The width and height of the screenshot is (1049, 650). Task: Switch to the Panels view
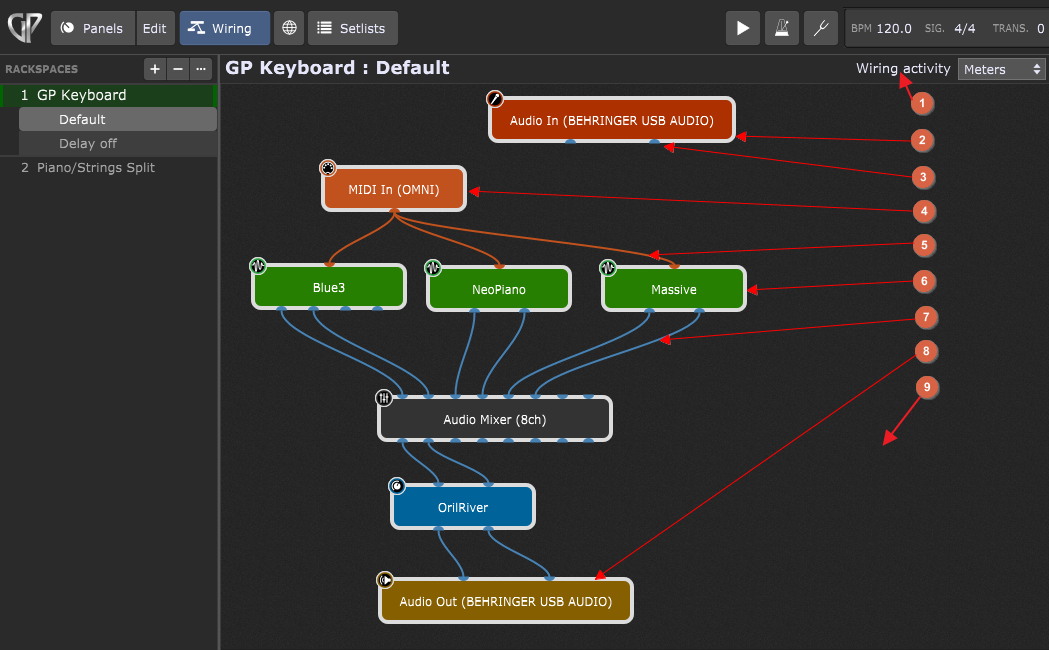[x=92, y=28]
